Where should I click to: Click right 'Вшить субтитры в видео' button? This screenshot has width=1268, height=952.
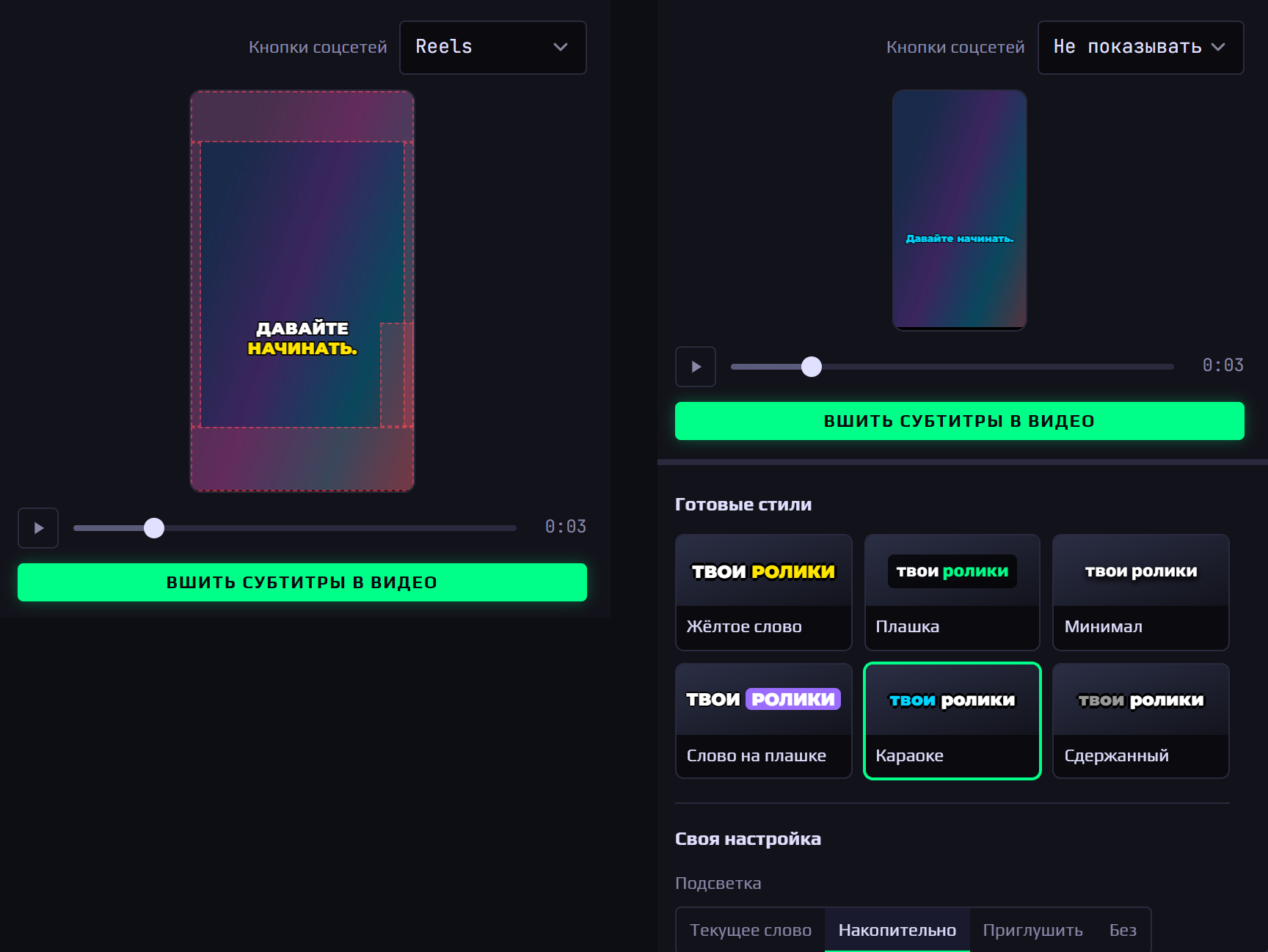tap(960, 421)
